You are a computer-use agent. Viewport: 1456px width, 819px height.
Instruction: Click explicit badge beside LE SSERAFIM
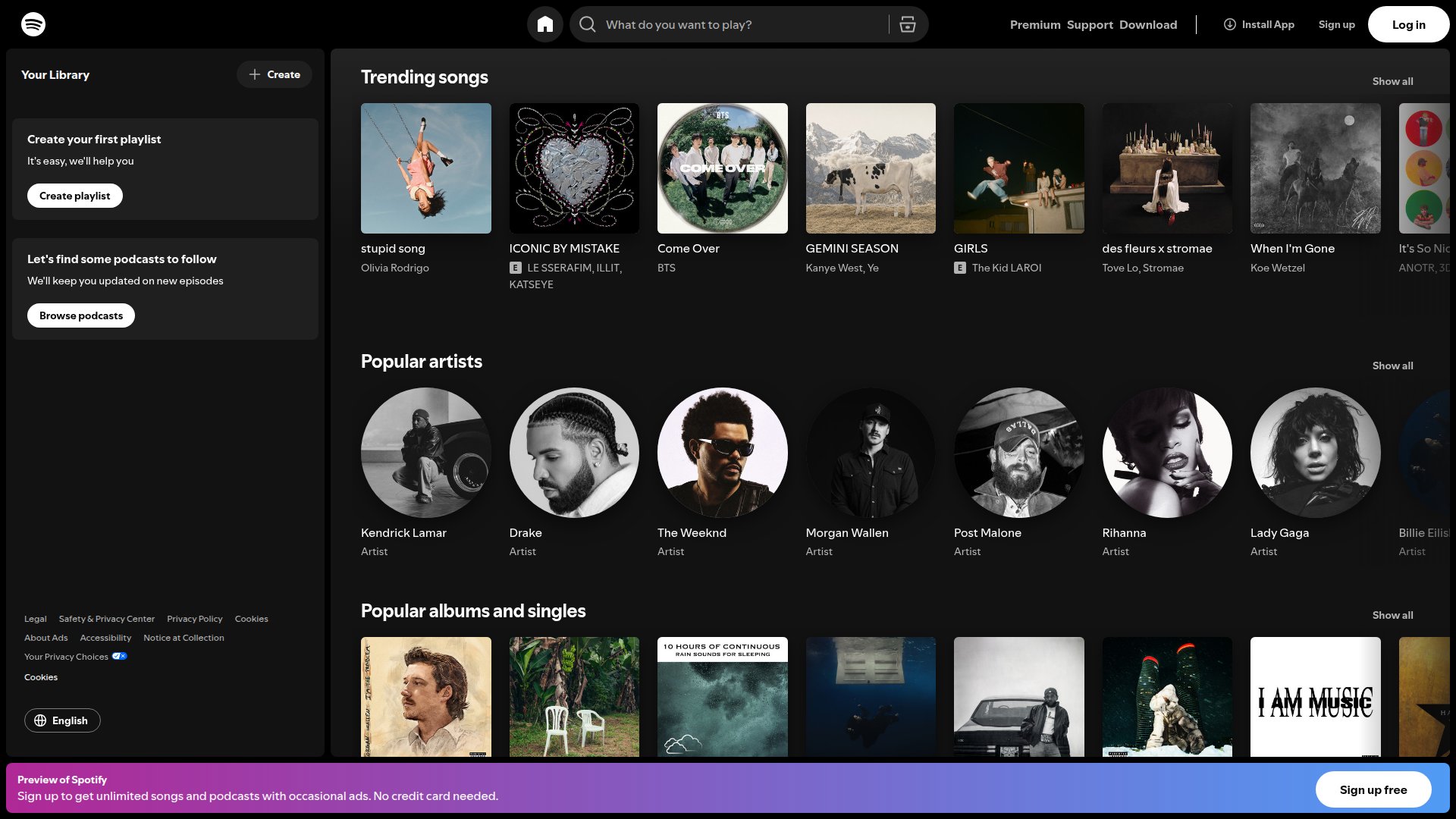coord(516,268)
